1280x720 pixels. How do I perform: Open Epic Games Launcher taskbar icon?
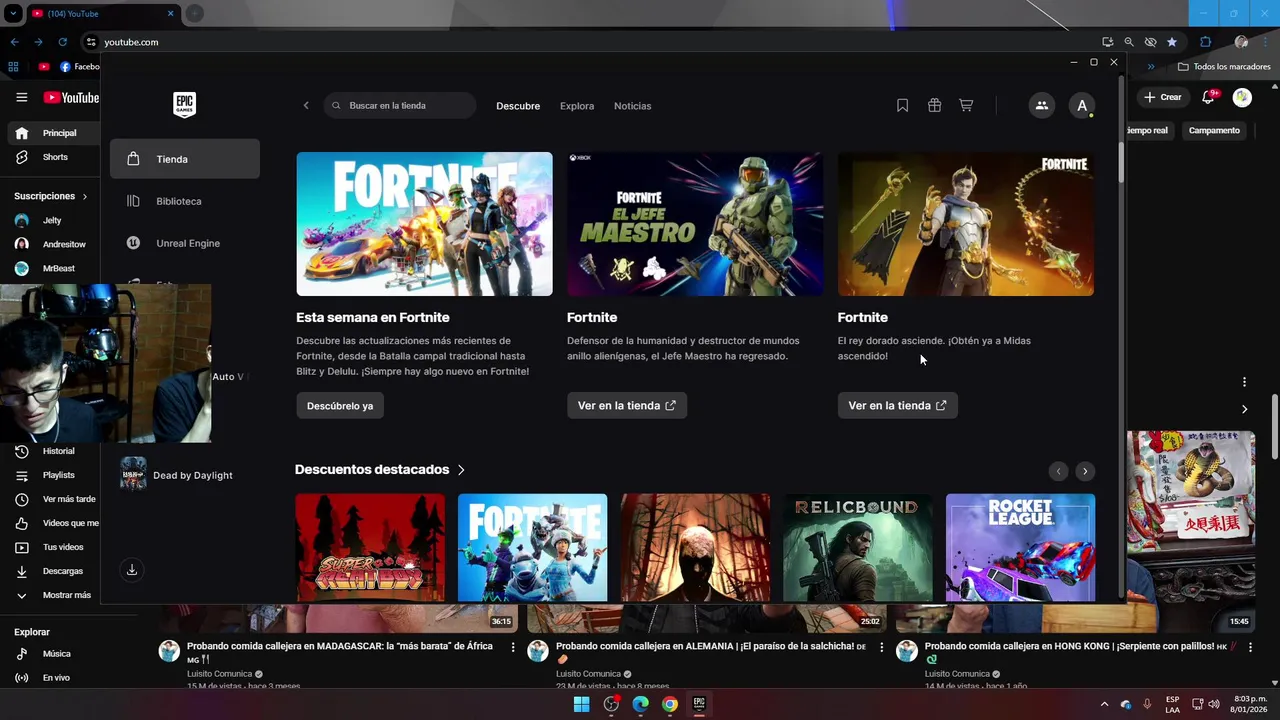(699, 704)
